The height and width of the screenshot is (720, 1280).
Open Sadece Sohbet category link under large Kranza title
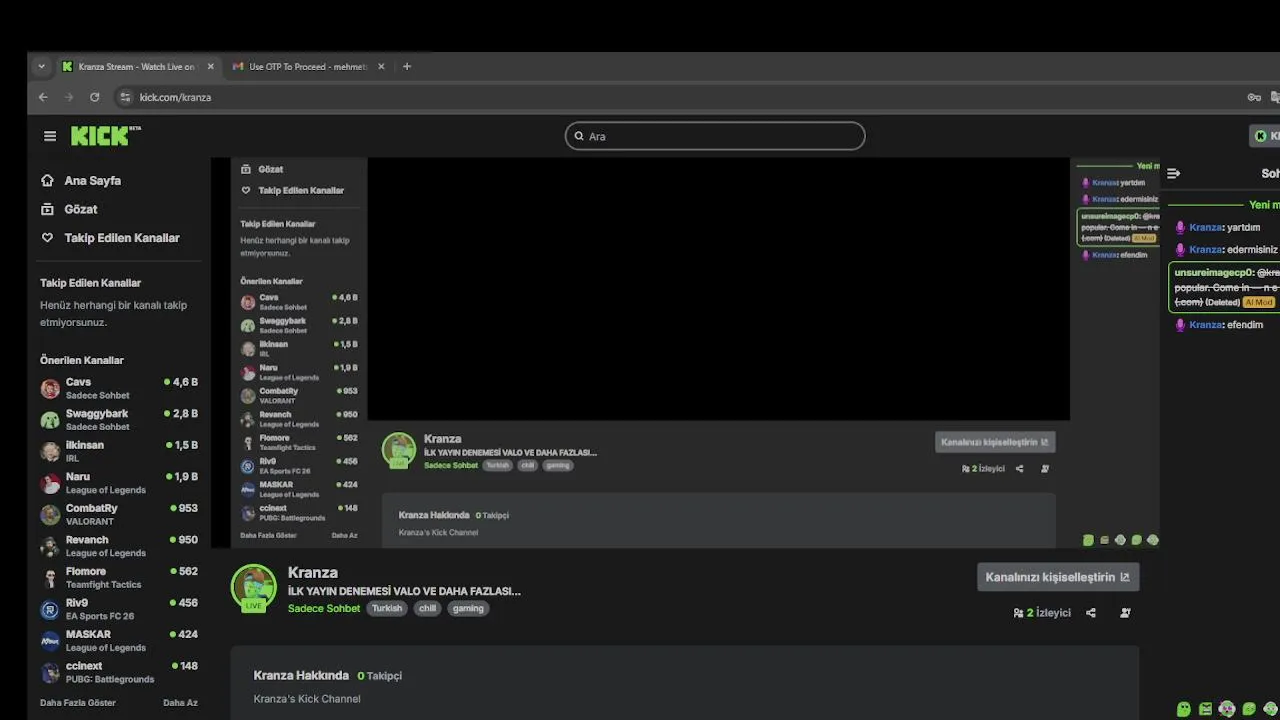[x=324, y=608]
